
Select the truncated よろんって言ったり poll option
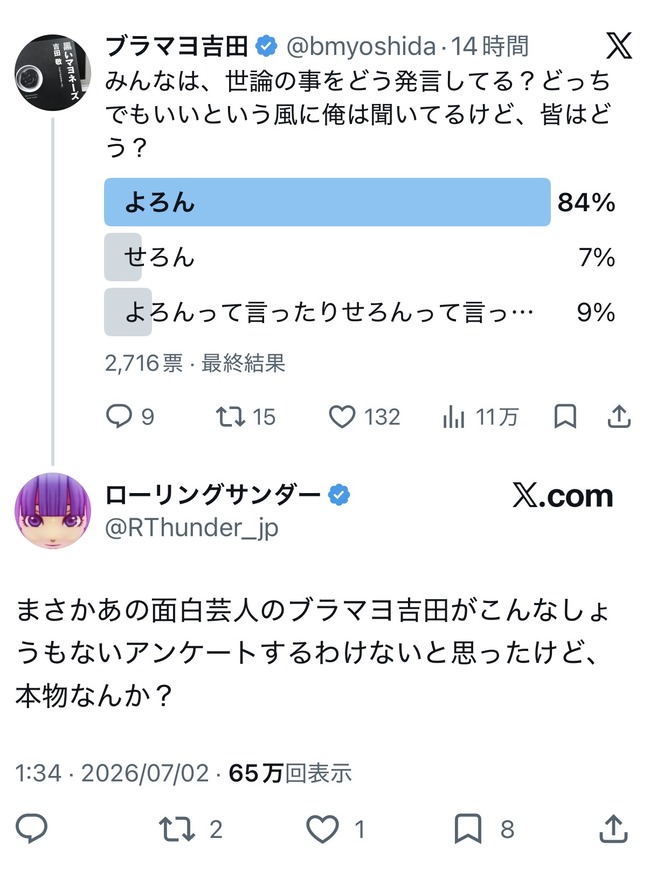(360, 312)
